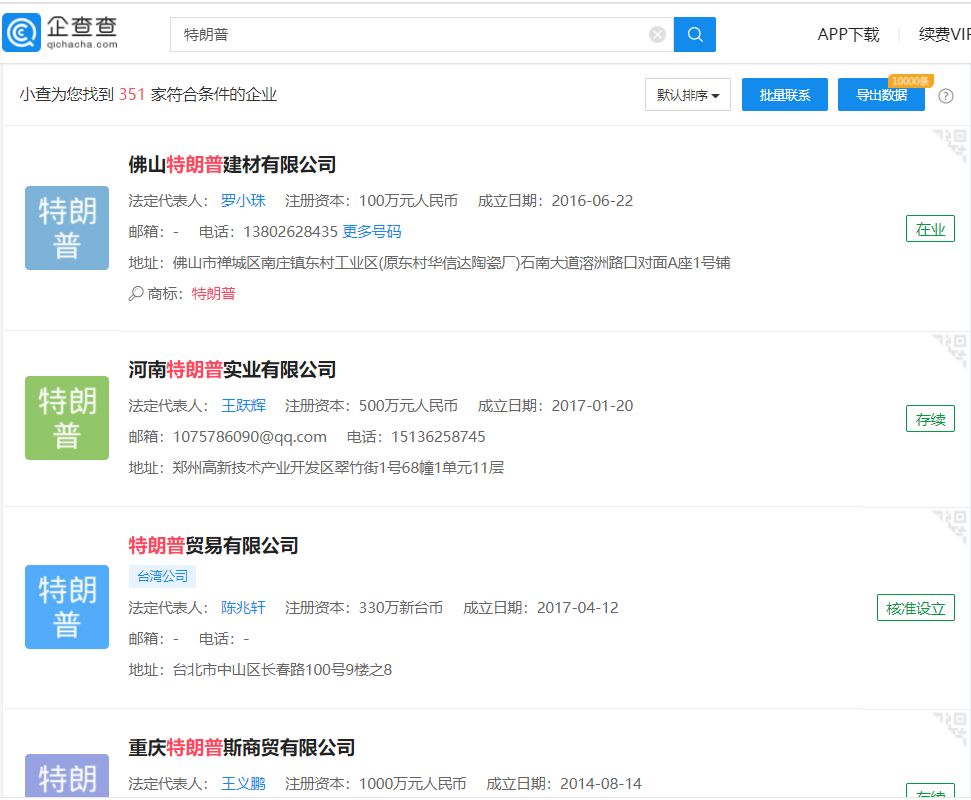
Task: Click the 存续 status badge for 河南特朗普实业
Action: pyautogui.click(x=930, y=419)
